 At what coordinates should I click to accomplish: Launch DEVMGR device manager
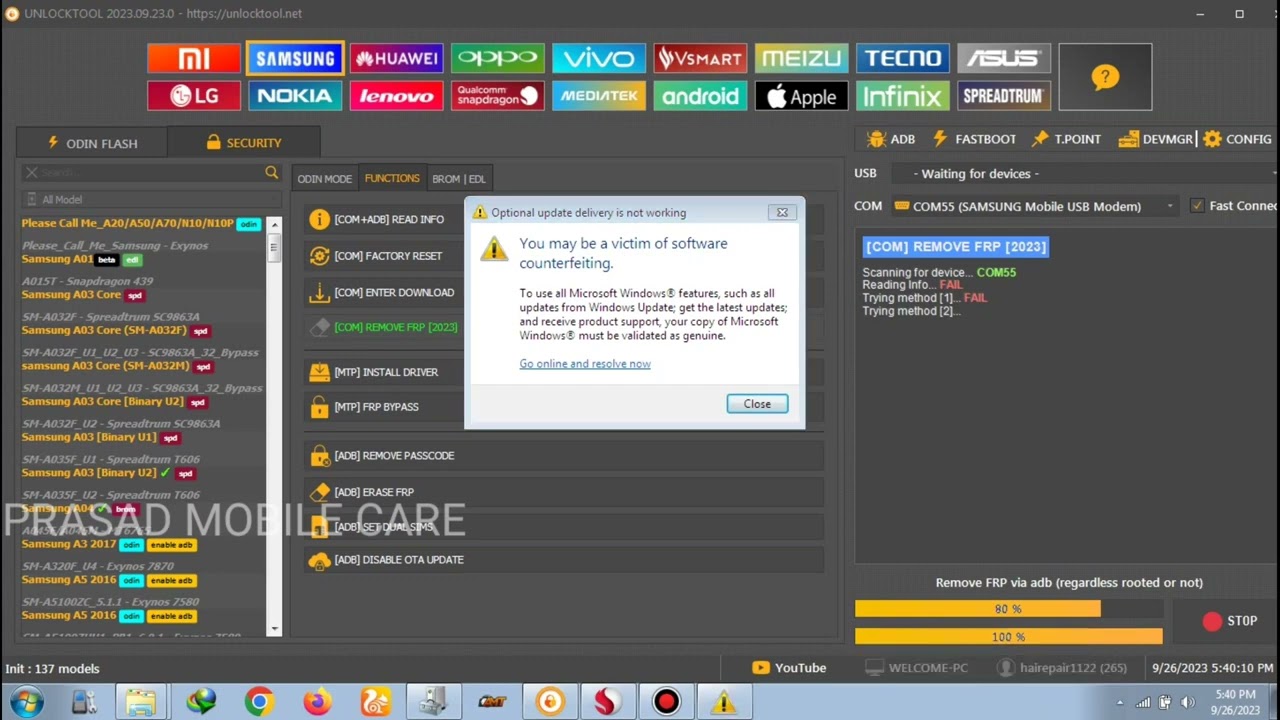(x=1156, y=139)
